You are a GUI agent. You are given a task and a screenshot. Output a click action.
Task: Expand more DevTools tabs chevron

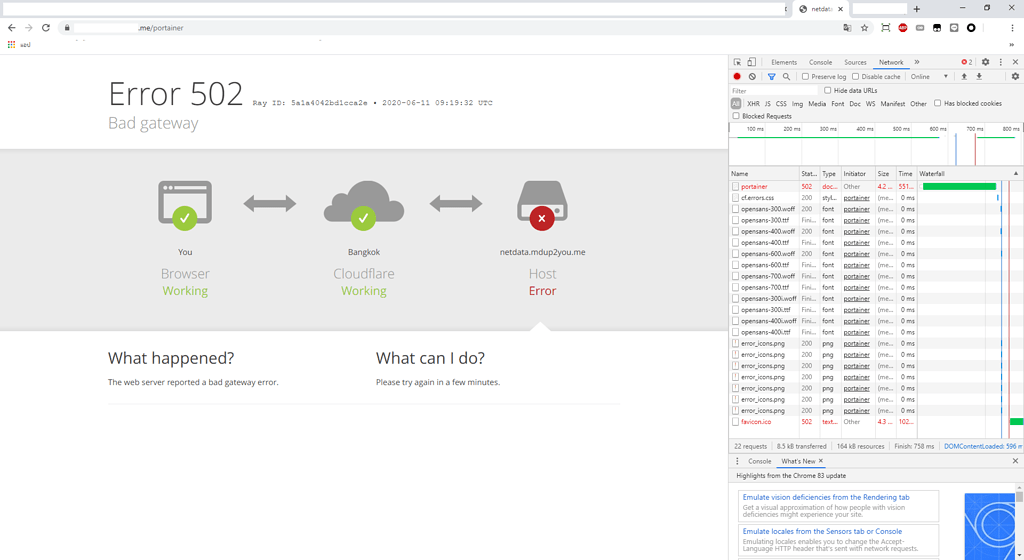(x=917, y=62)
